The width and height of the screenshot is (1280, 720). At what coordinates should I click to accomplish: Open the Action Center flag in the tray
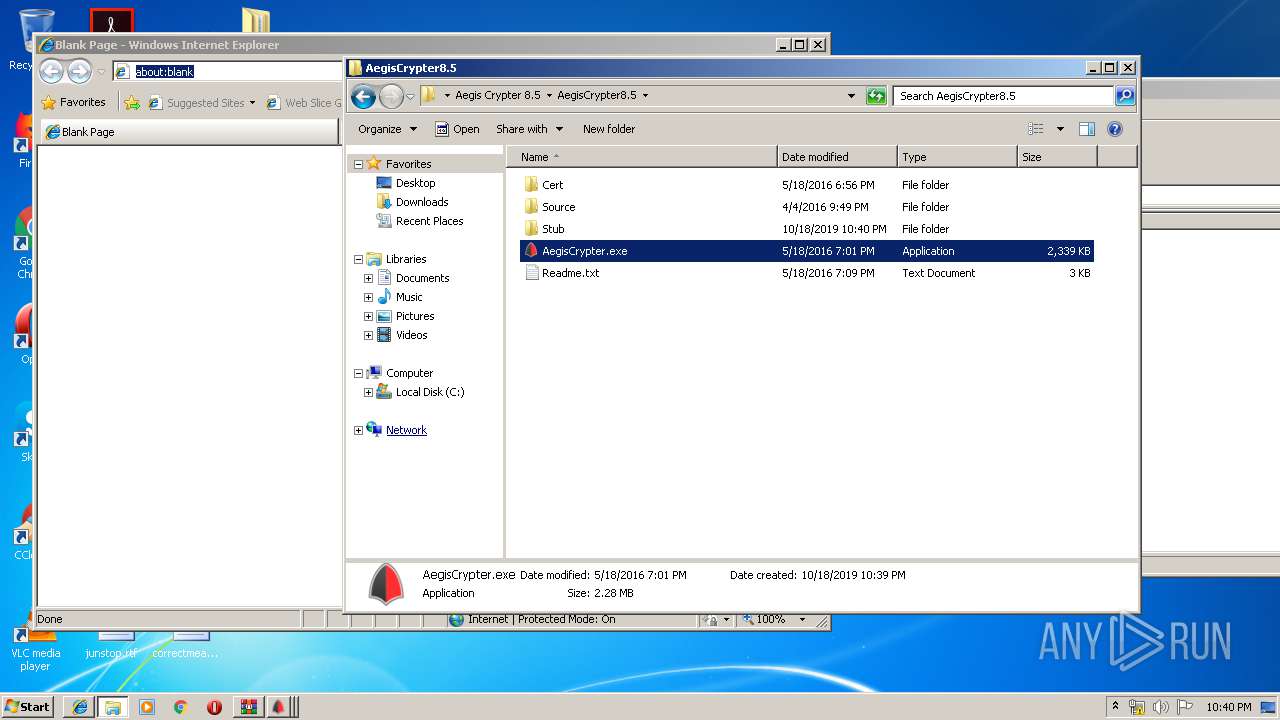click(x=1184, y=707)
